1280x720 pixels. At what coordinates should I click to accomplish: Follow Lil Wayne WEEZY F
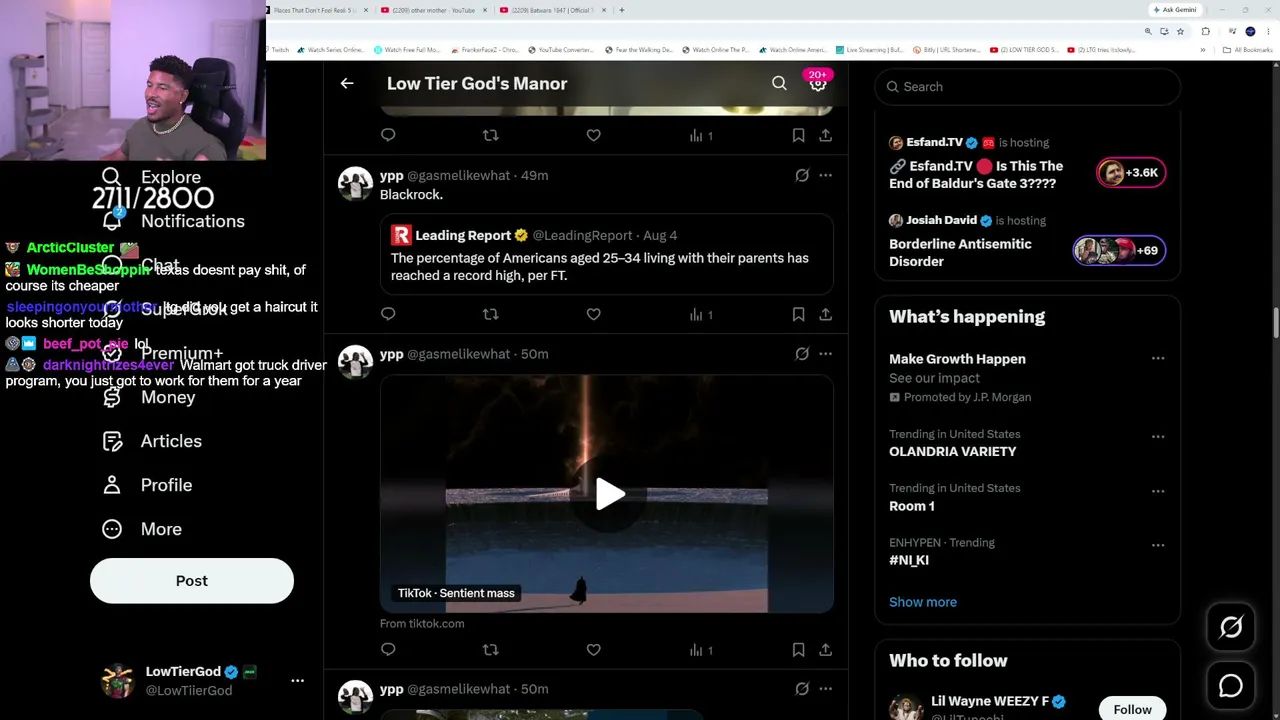1132,709
